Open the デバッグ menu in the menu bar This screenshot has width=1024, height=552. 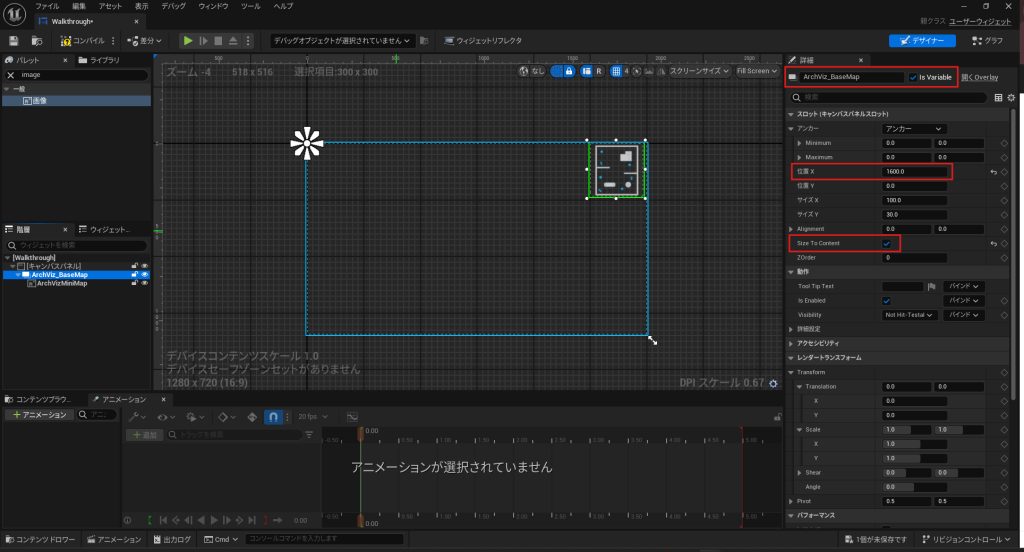[173, 6]
